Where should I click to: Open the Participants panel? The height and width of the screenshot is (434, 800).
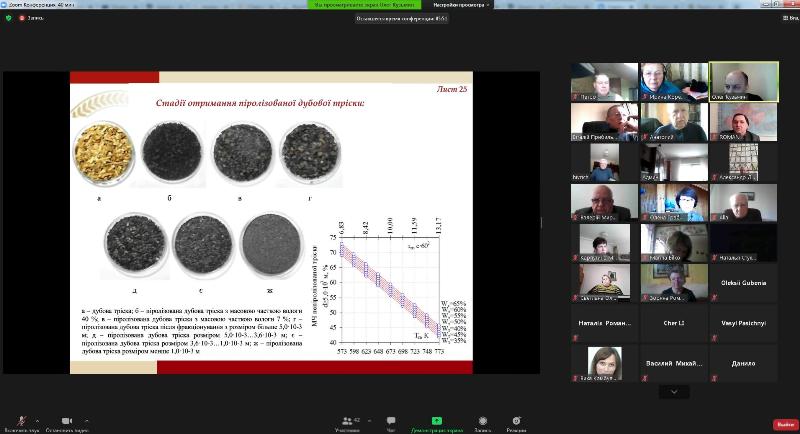point(348,422)
